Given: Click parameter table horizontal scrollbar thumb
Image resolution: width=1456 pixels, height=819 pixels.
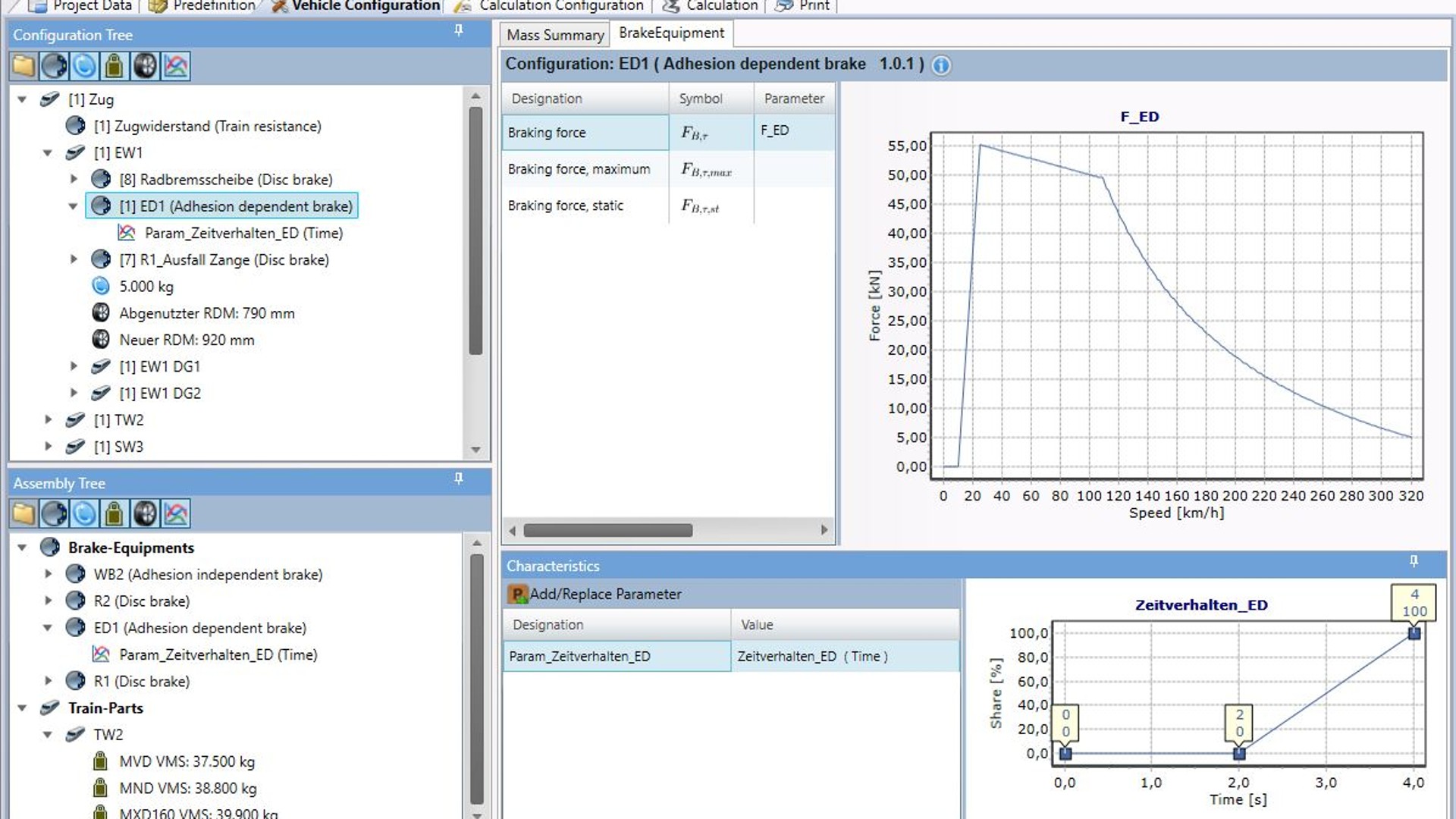Looking at the screenshot, I should [x=608, y=530].
